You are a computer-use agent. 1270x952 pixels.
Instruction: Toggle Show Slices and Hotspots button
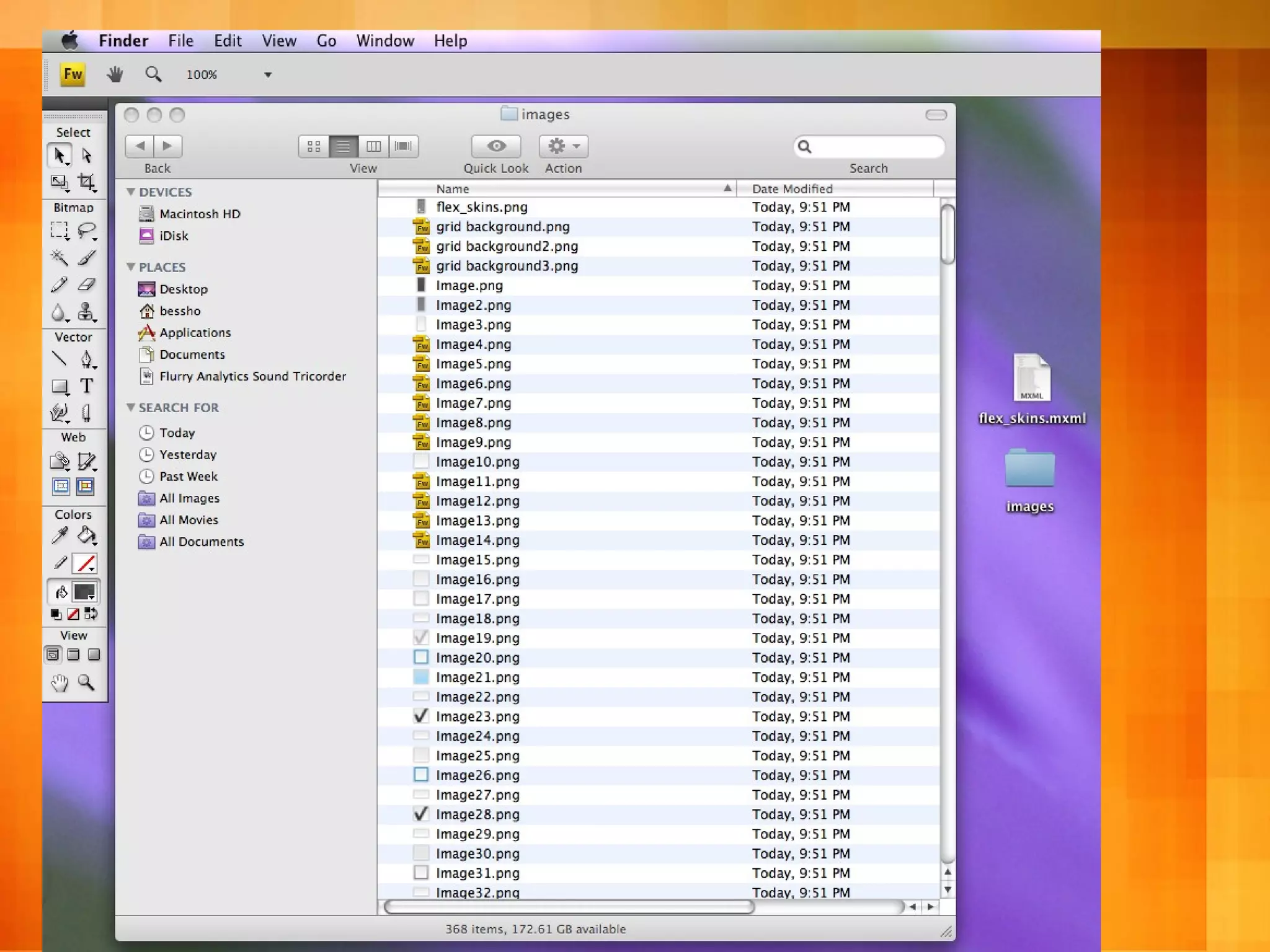86,487
